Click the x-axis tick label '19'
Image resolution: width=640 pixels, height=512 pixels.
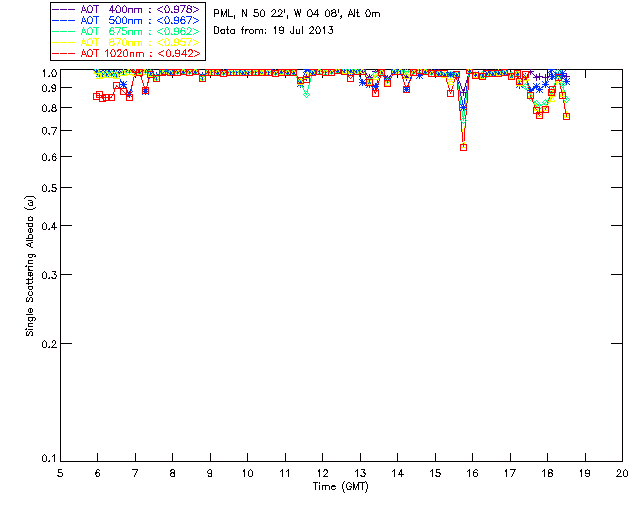pyautogui.click(x=585, y=473)
